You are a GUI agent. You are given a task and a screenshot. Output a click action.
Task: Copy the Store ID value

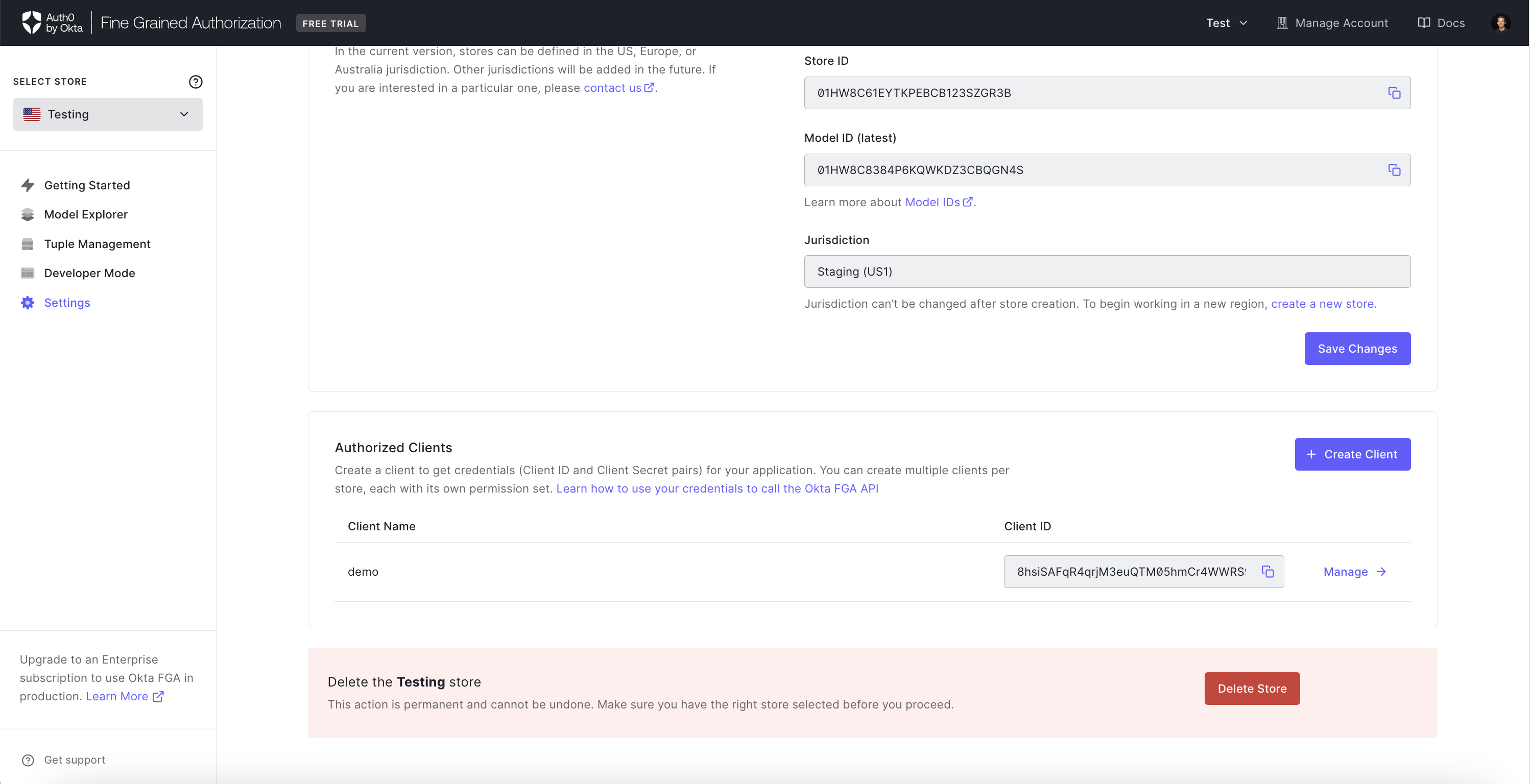coord(1394,93)
